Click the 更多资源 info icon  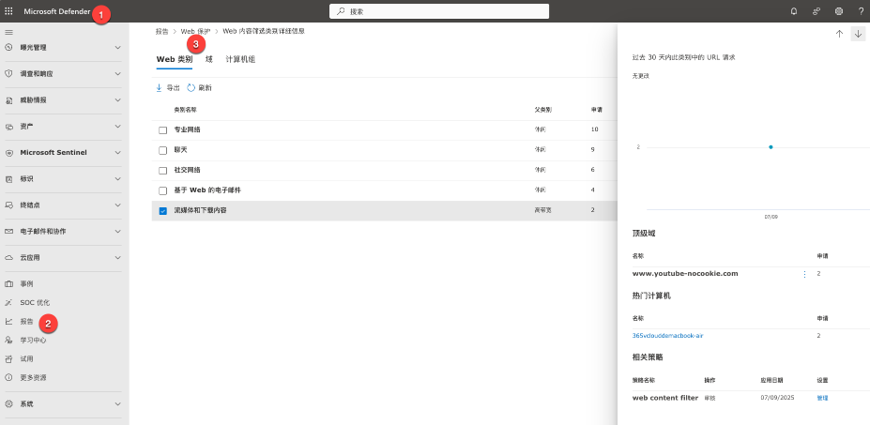tap(9, 378)
